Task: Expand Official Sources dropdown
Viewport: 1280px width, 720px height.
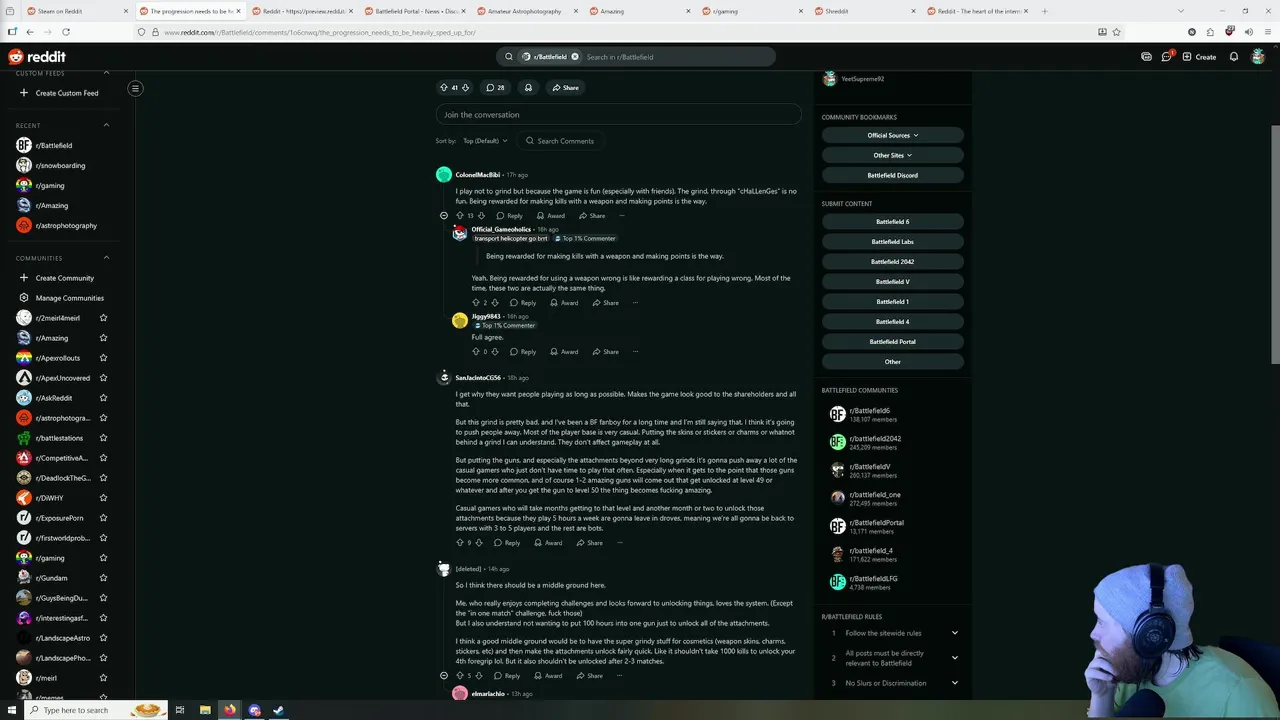Action: (x=892, y=135)
